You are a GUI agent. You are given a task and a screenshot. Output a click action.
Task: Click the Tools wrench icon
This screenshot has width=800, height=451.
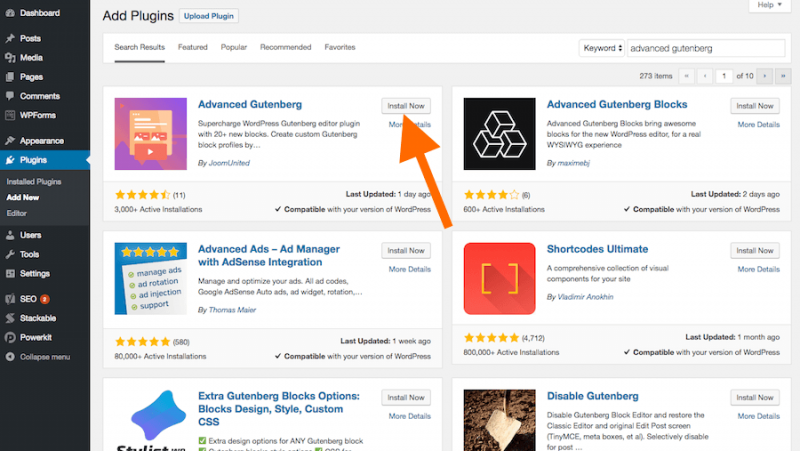(x=10, y=254)
